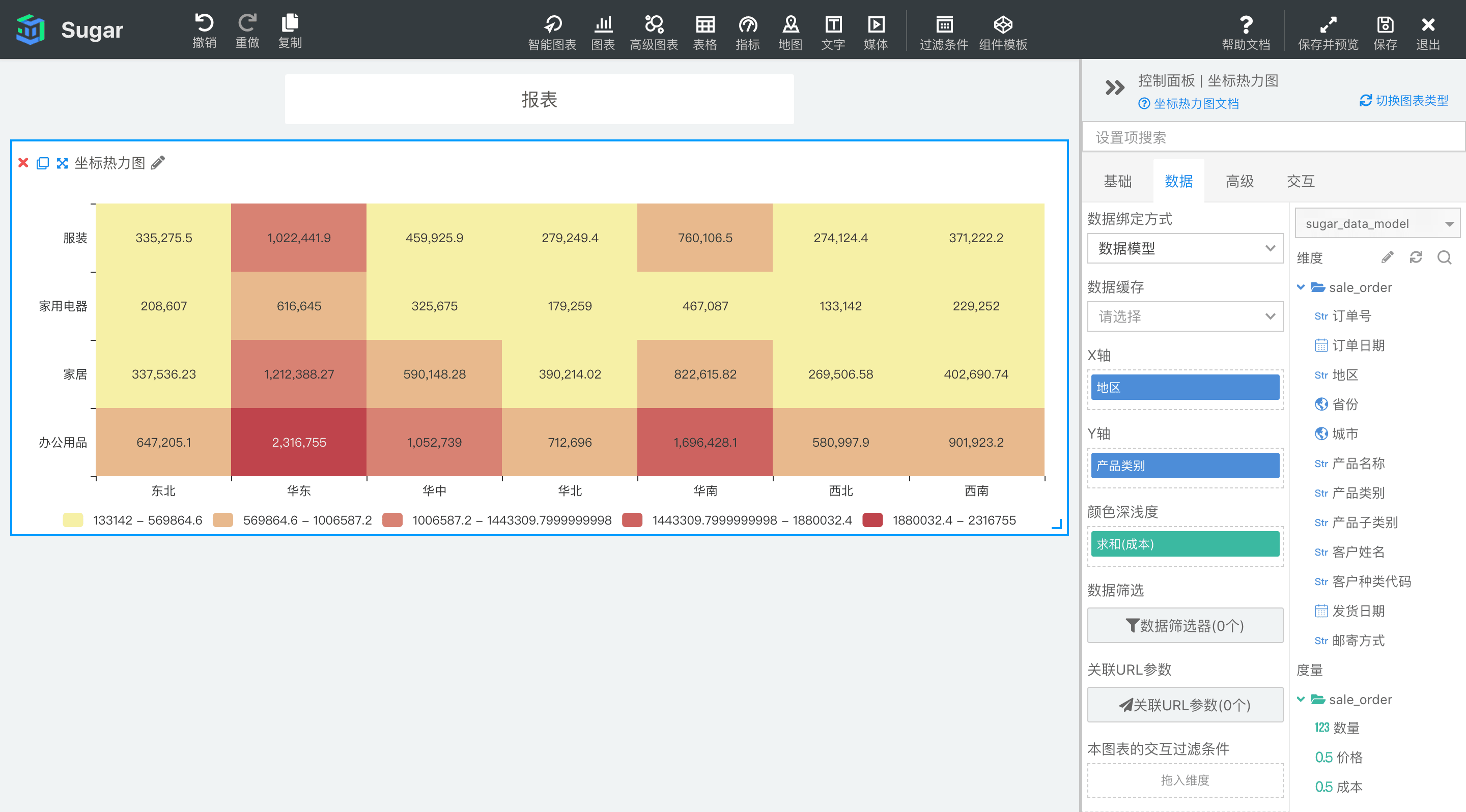1466x812 pixels.
Task: Click the Undo (撤销) icon
Action: tap(204, 23)
